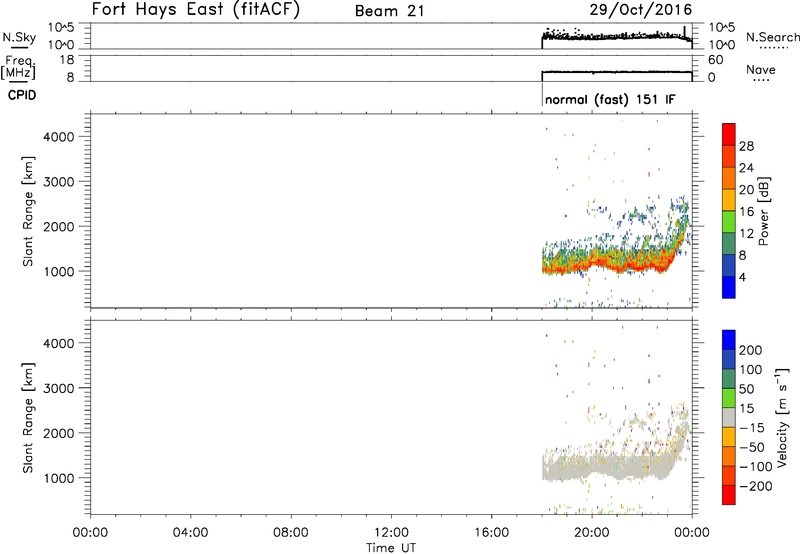This screenshot has width=800, height=554.
Task: Pick the gray segment of the velocity color bar
Action: [729, 418]
